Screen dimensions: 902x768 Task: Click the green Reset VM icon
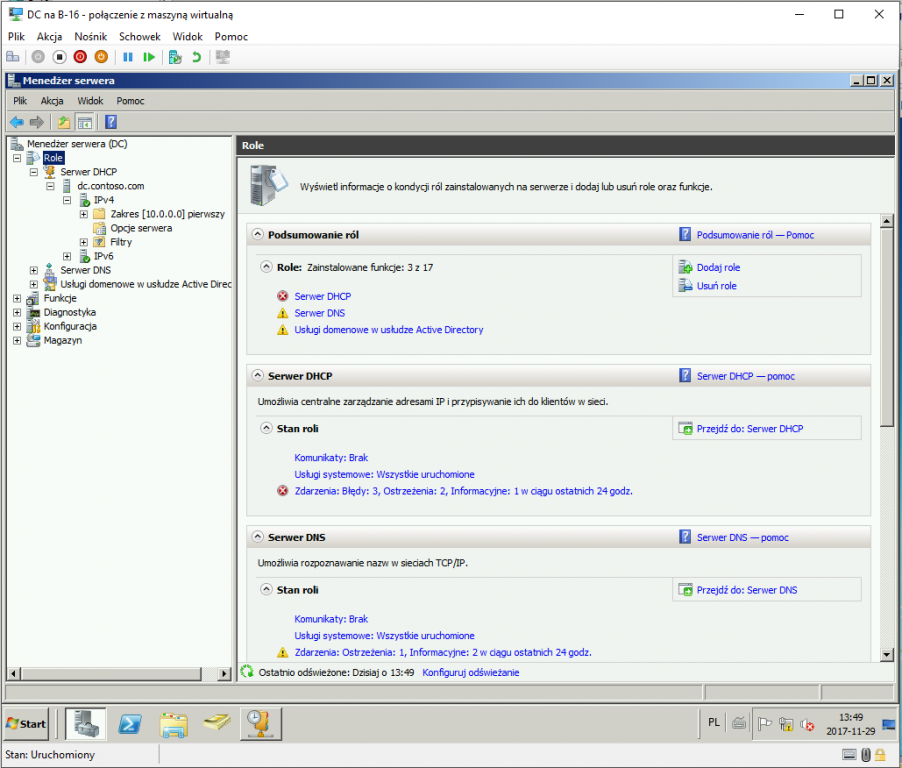pos(149,57)
